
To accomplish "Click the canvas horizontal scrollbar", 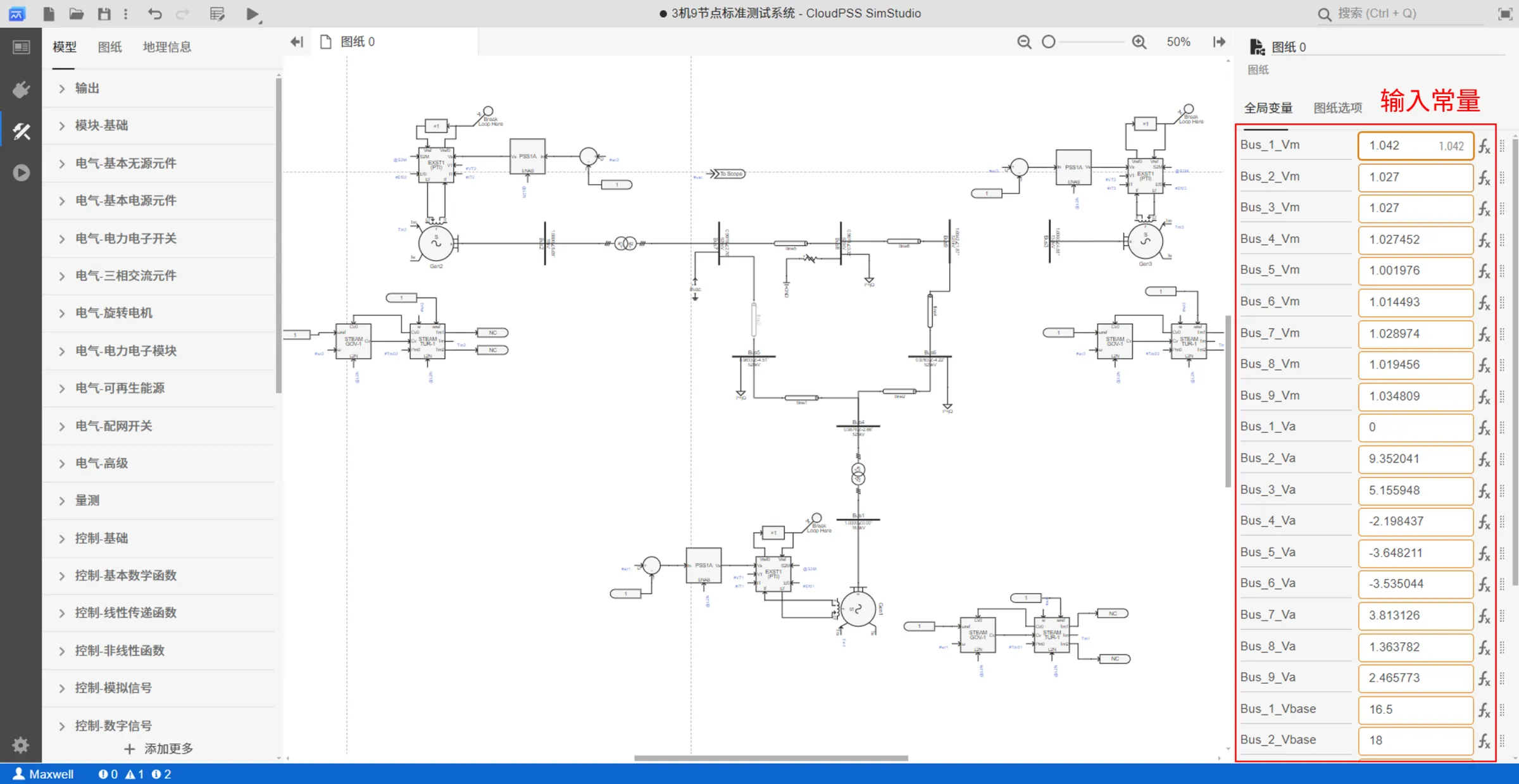I will (x=771, y=758).
